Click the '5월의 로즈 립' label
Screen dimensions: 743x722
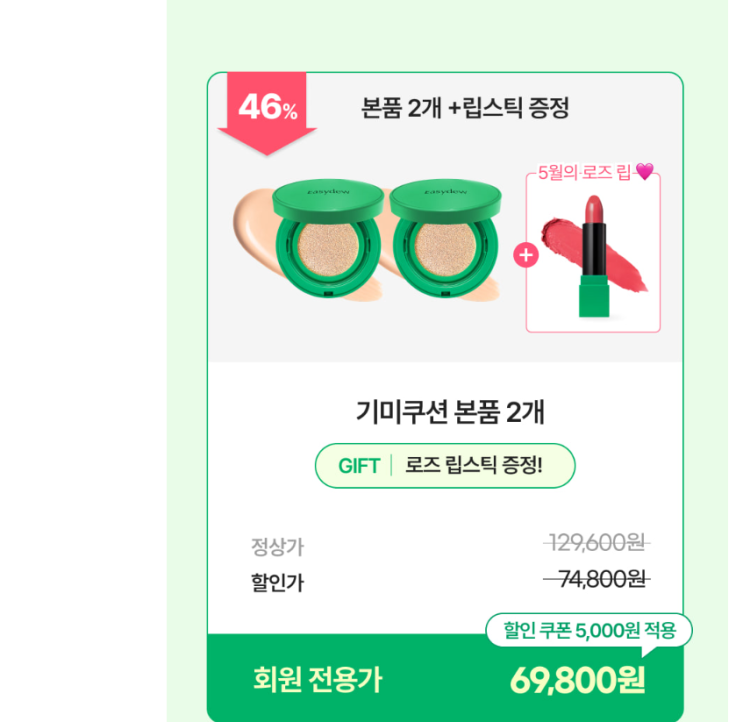584,172
